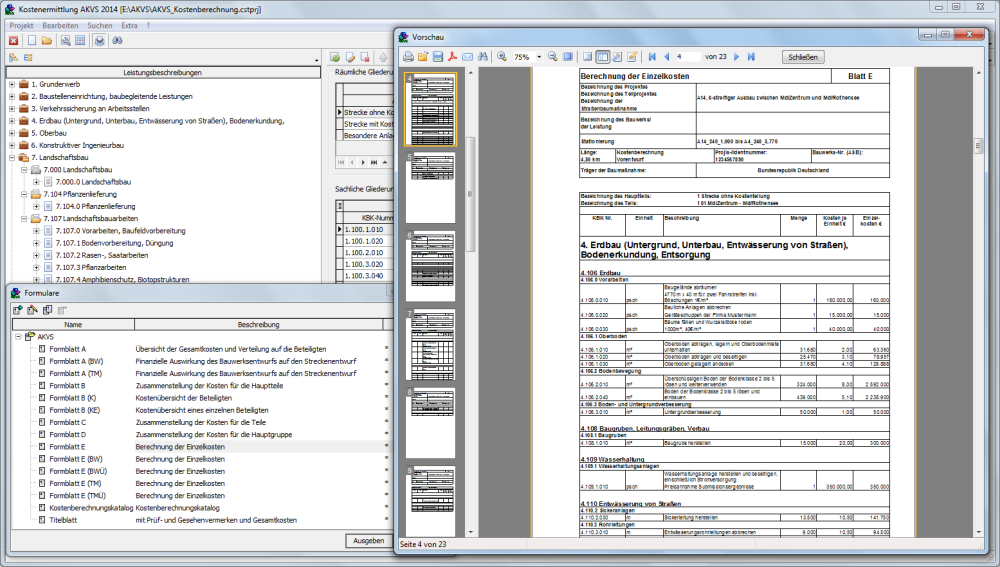Collapse the 7. Landschaftsbau tree node
The height and width of the screenshot is (567, 1000).
[x=11, y=158]
